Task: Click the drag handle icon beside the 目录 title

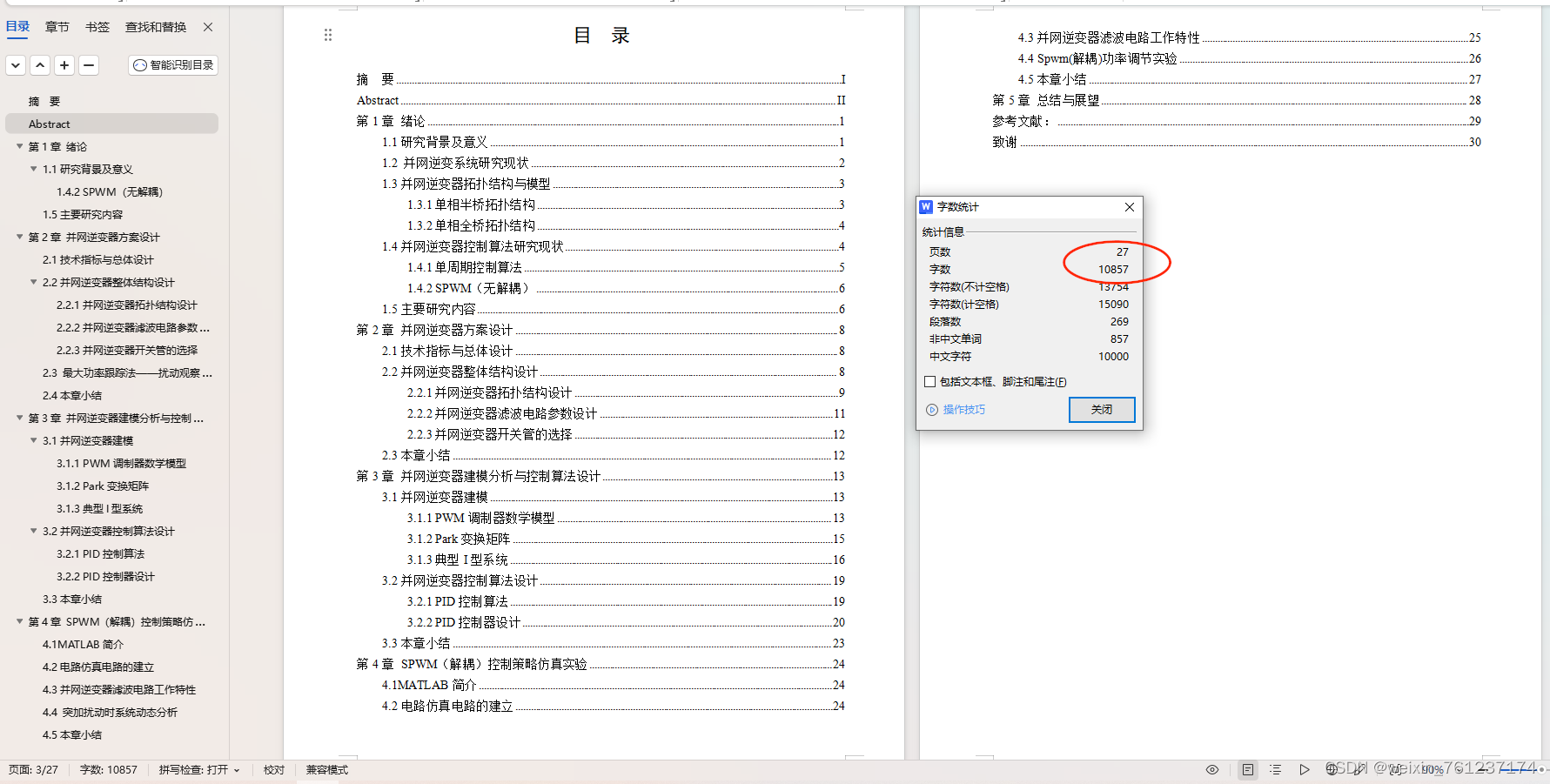Action: click(x=328, y=35)
